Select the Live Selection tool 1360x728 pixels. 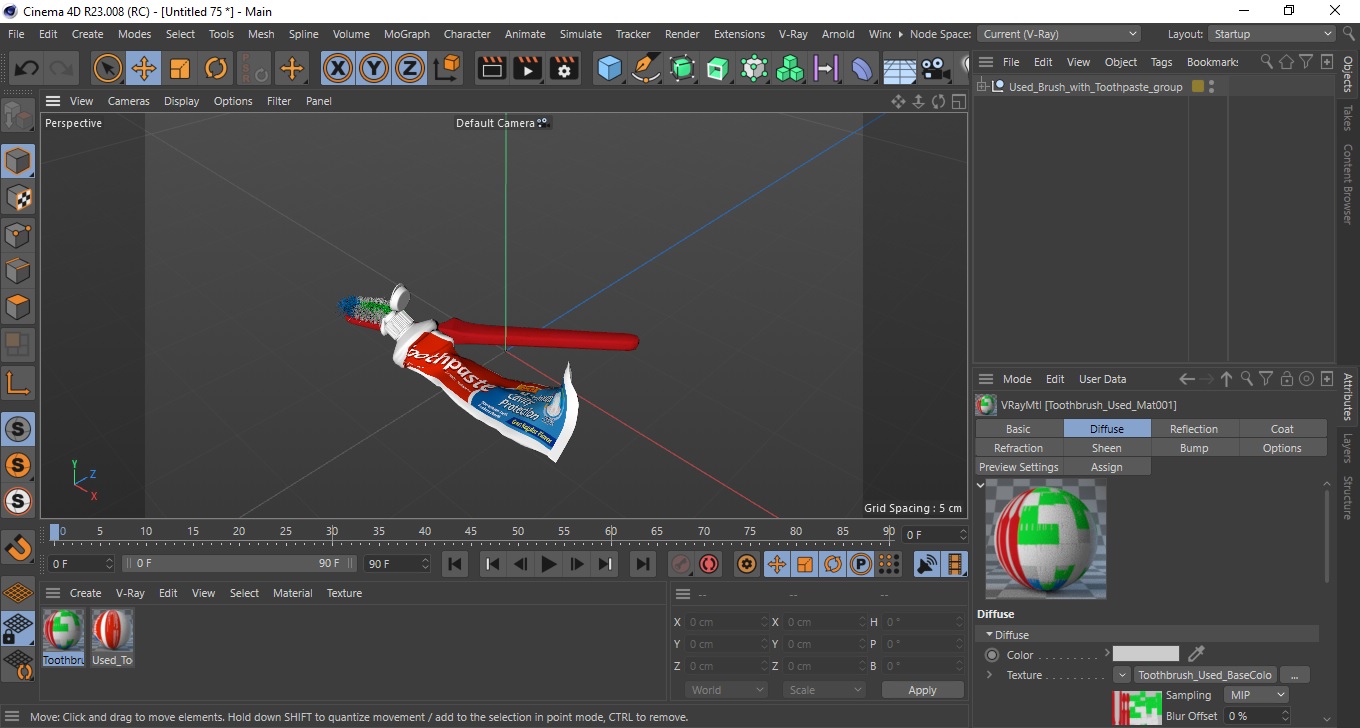(x=108, y=69)
